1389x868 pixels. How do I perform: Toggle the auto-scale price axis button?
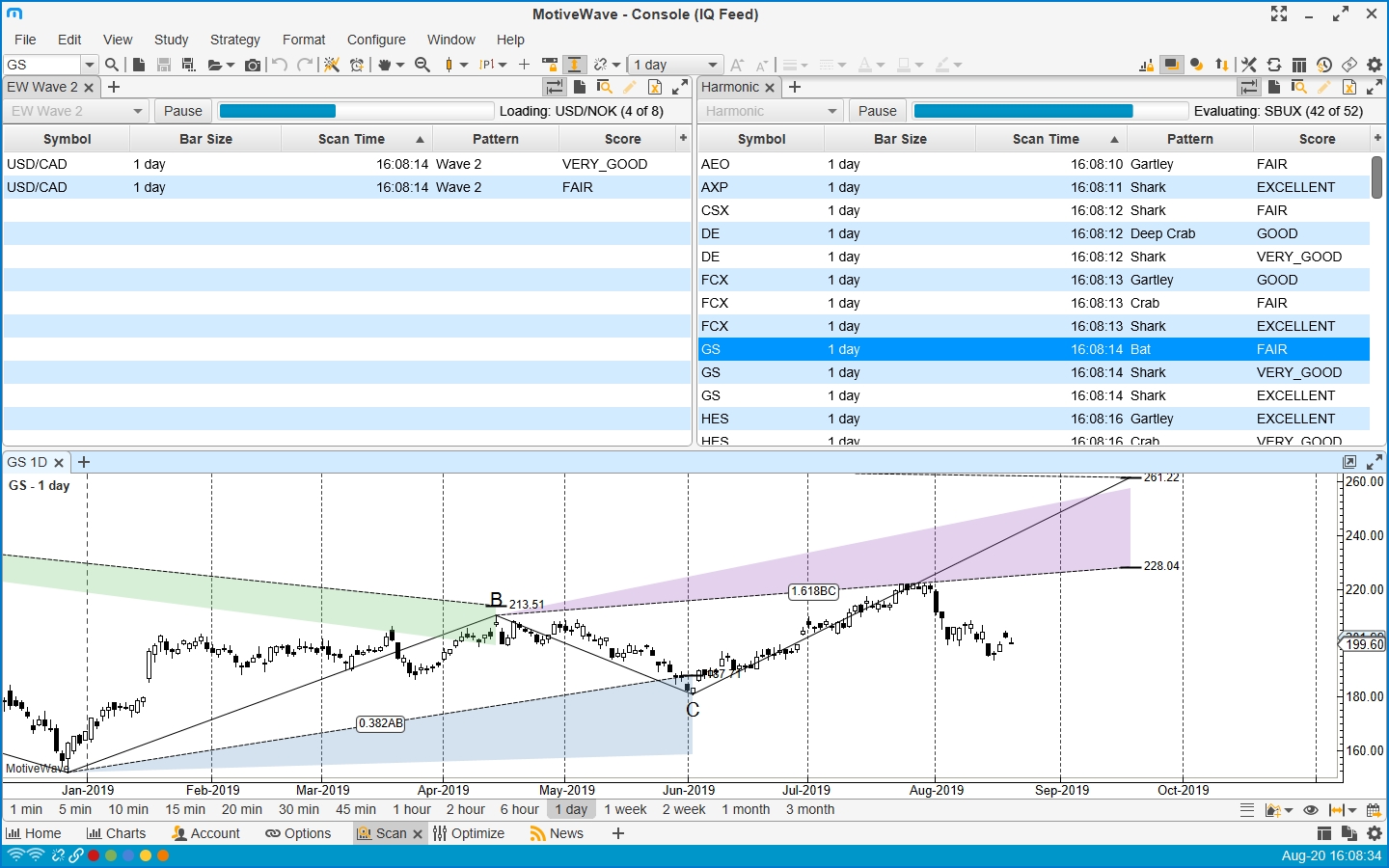click(x=575, y=65)
